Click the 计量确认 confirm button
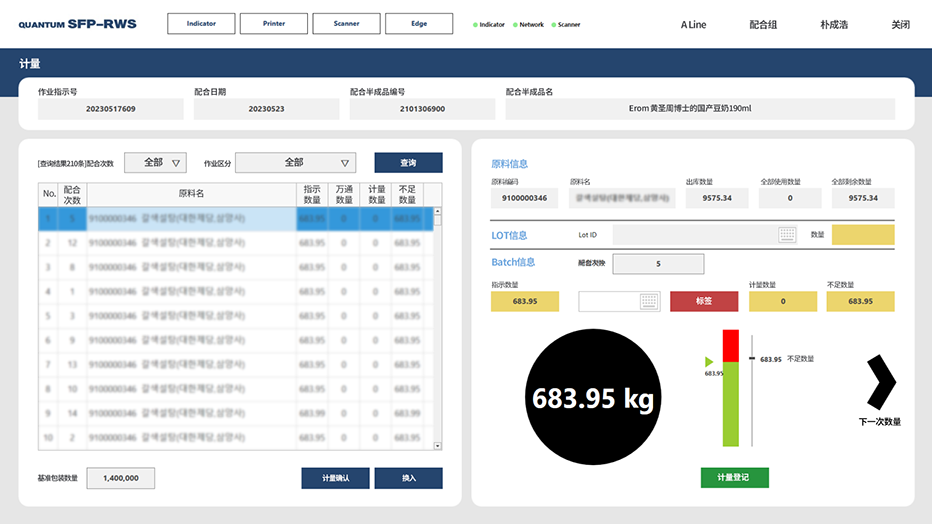The image size is (932, 524). (335, 478)
